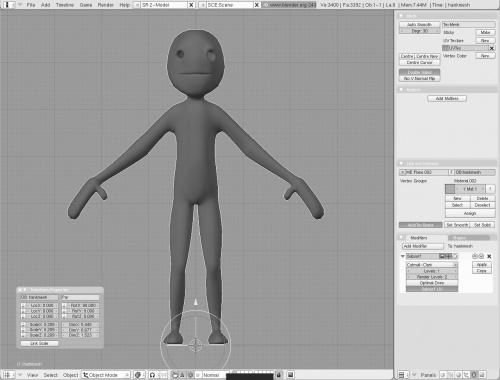Open the Game menu
The width and height of the screenshot is (500, 380).
86,5
